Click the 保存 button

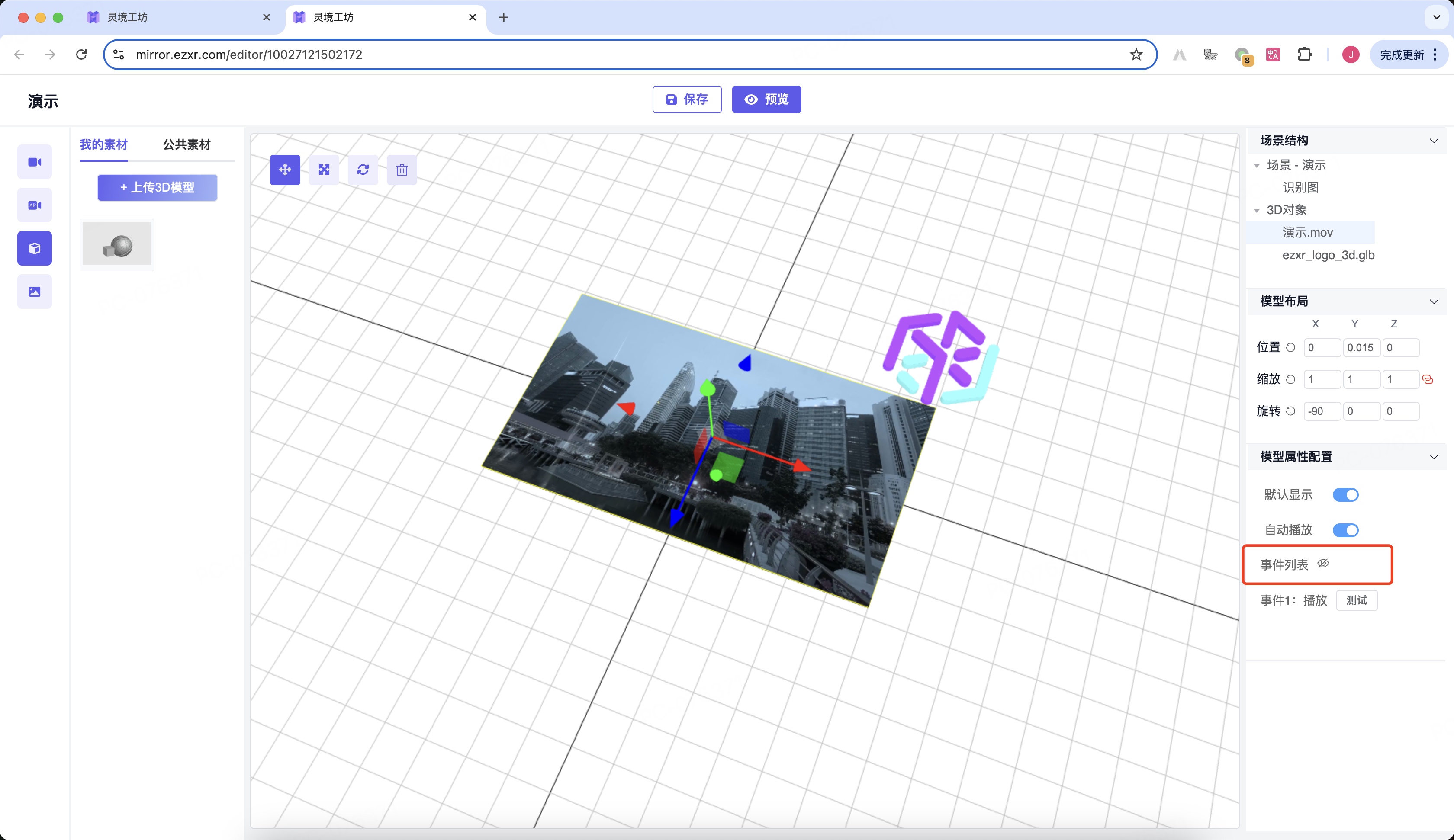point(687,99)
